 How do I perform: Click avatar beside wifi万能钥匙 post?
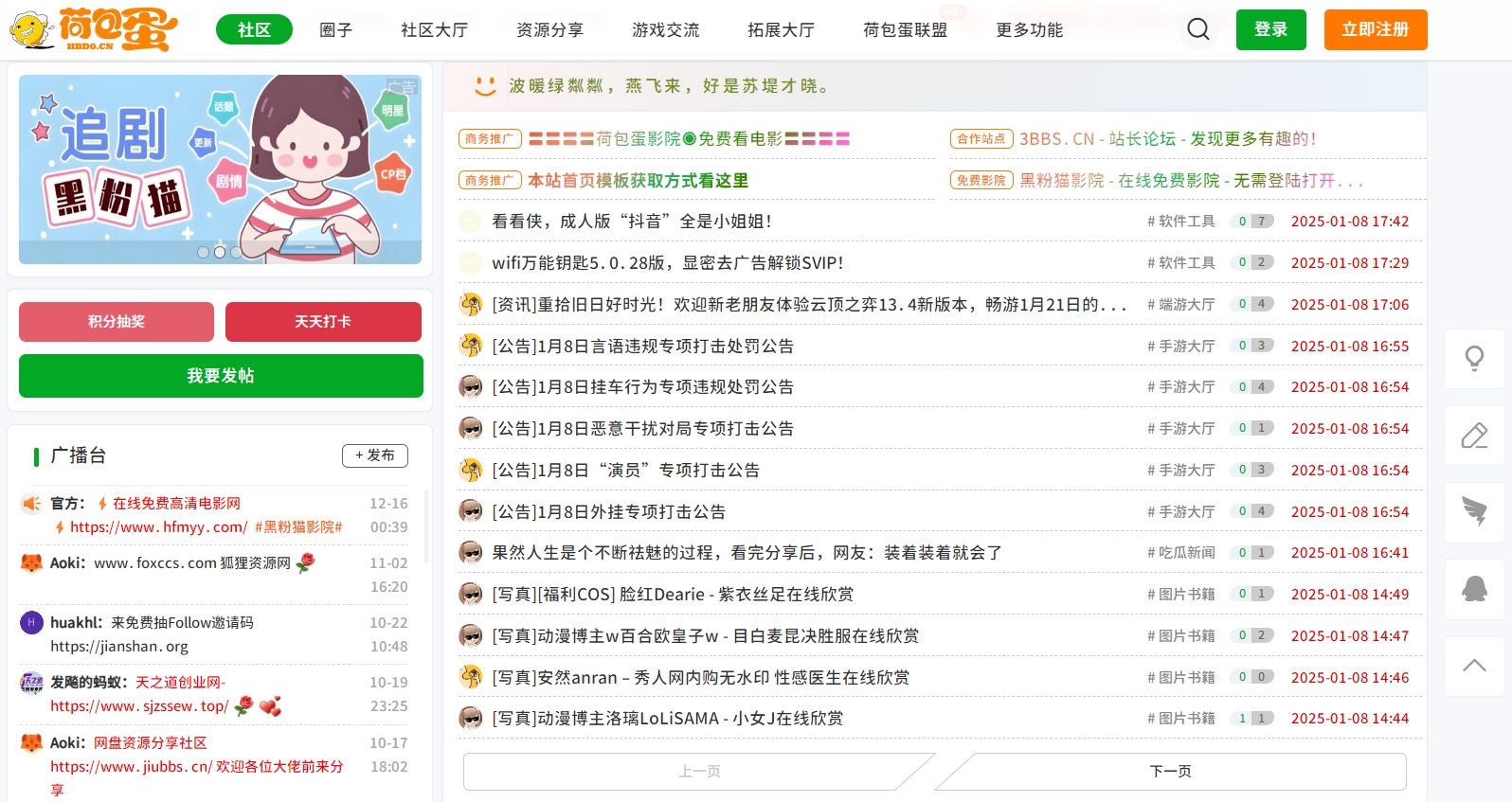[471, 263]
